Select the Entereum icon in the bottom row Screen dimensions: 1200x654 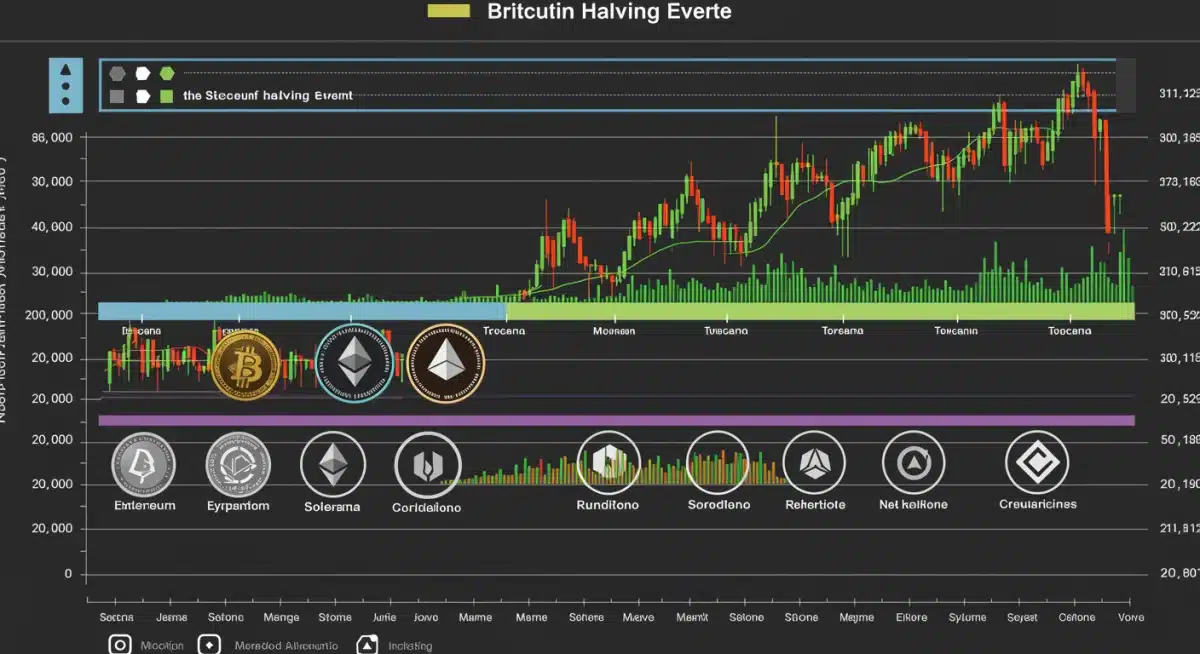click(x=143, y=463)
